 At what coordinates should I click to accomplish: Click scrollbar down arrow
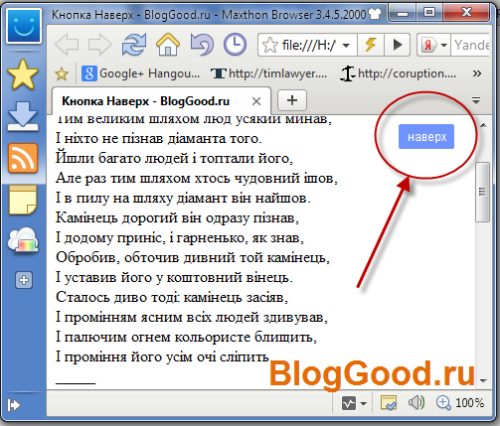pyautogui.click(x=483, y=380)
